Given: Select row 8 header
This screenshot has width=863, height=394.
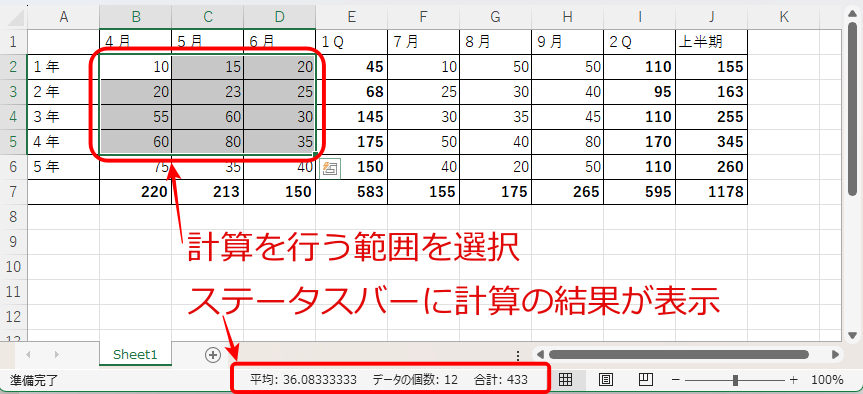Looking at the screenshot, I should coord(14,217).
